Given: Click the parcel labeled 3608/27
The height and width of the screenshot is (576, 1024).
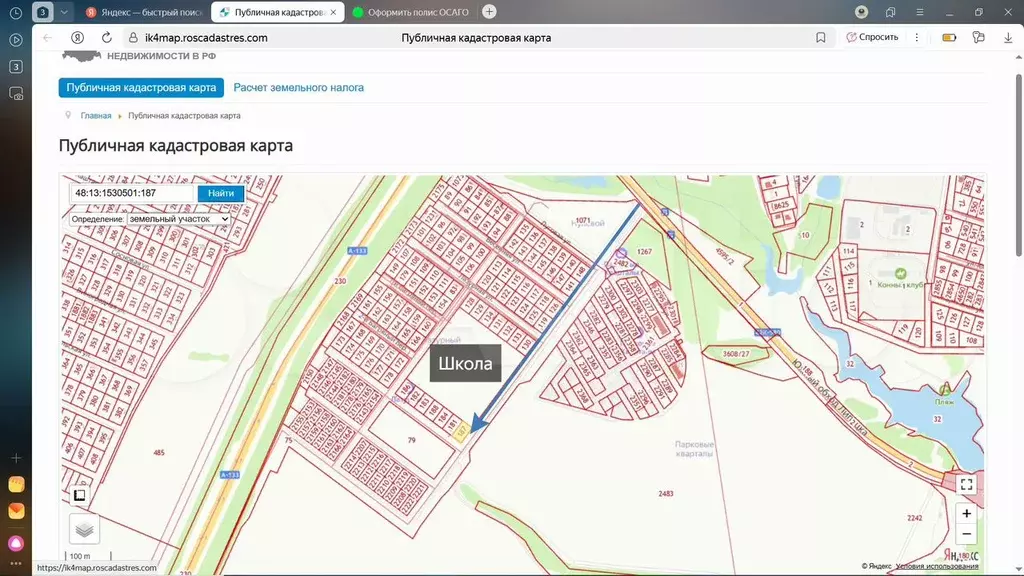Looking at the screenshot, I should 736,354.
